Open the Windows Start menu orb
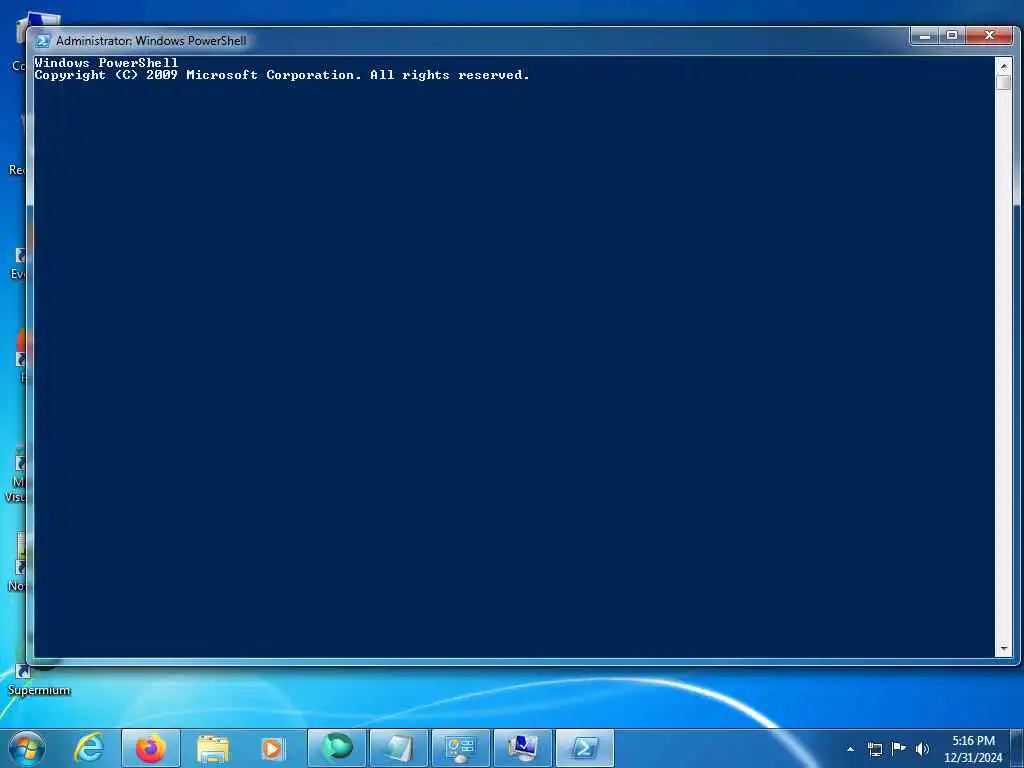Screen dimensions: 1024x768 [27, 748]
